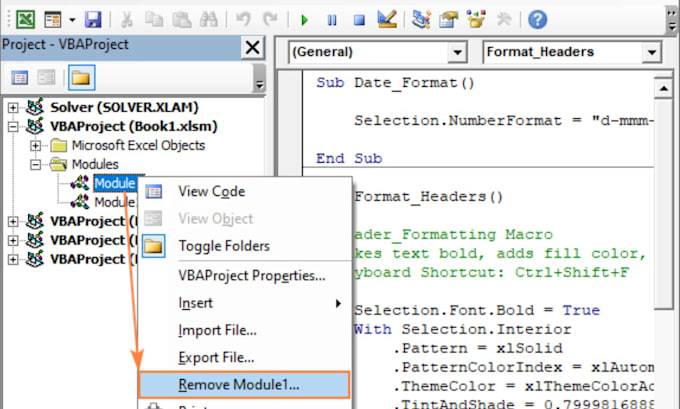Click View Code icon in the Project pane
This screenshot has height=409, width=680.
coord(20,78)
